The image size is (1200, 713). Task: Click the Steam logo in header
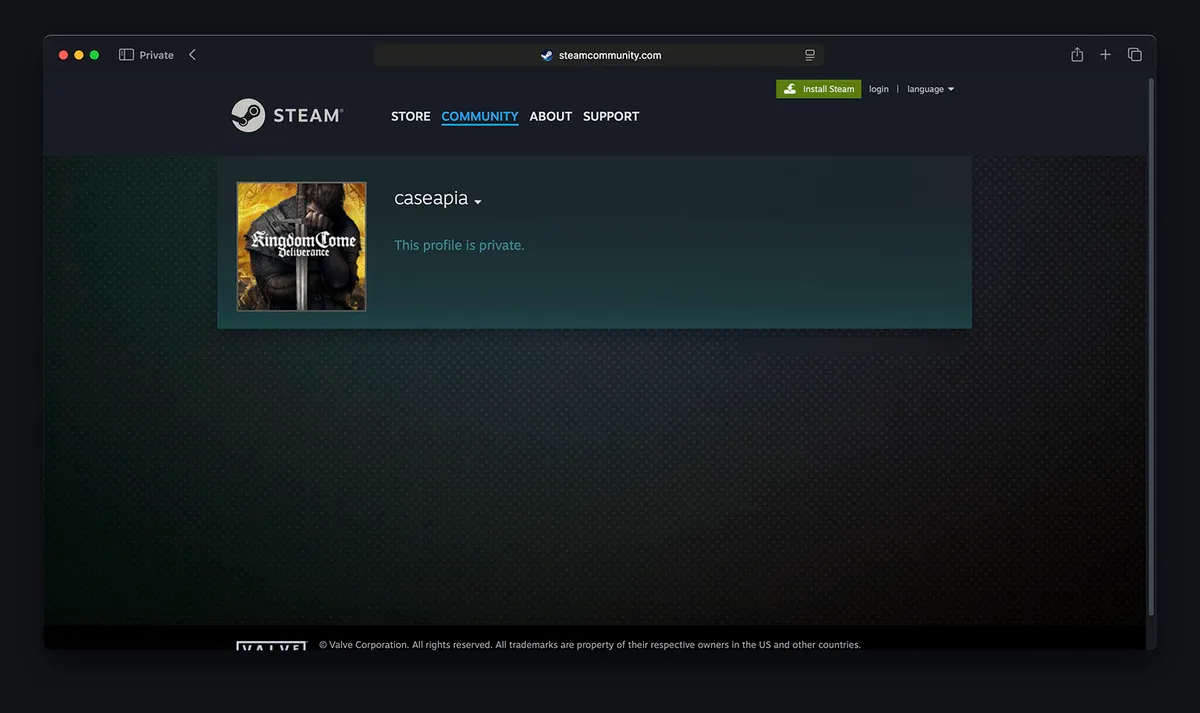tap(286, 116)
